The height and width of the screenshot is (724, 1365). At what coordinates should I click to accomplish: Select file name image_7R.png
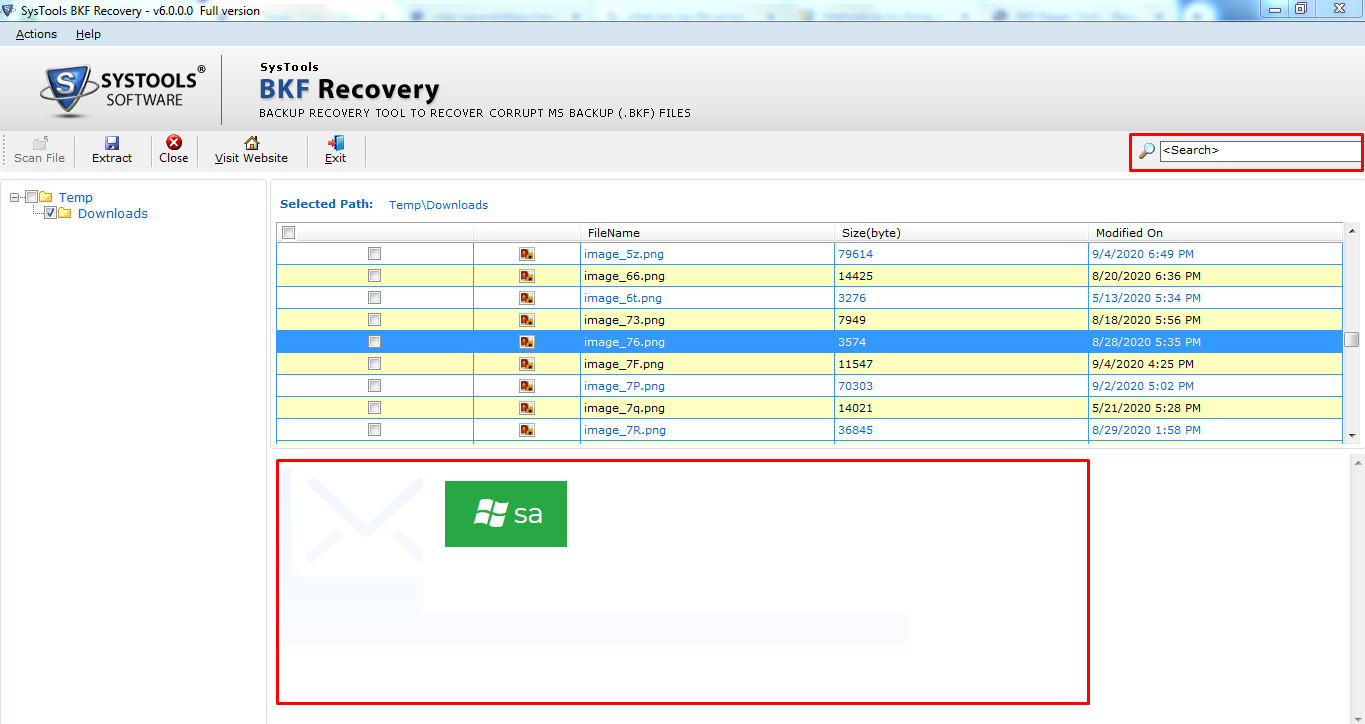(625, 430)
